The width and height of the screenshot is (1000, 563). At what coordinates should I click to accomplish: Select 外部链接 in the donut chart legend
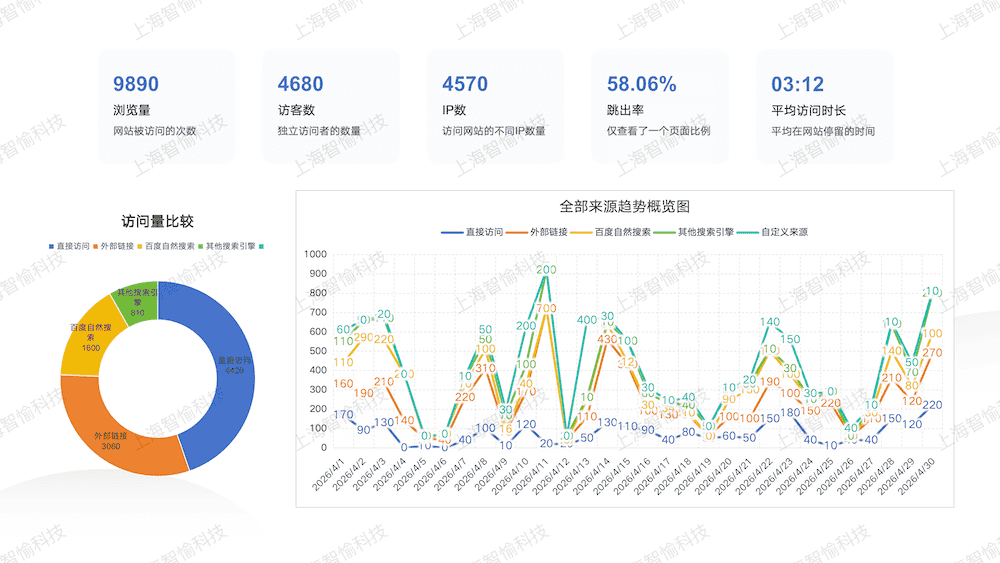[x=113, y=246]
